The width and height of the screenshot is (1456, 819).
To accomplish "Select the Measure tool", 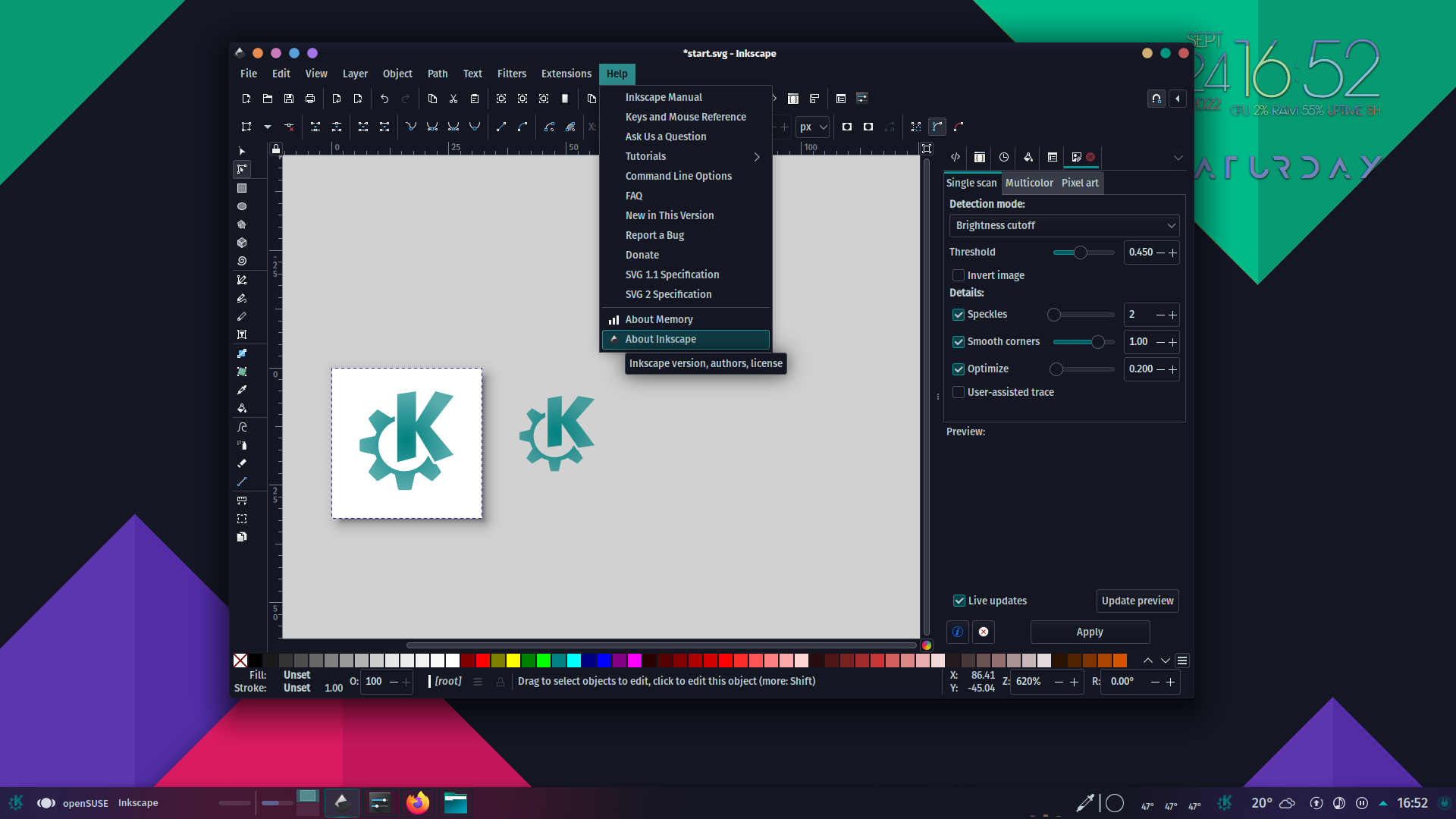I will pyautogui.click(x=242, y=500).
